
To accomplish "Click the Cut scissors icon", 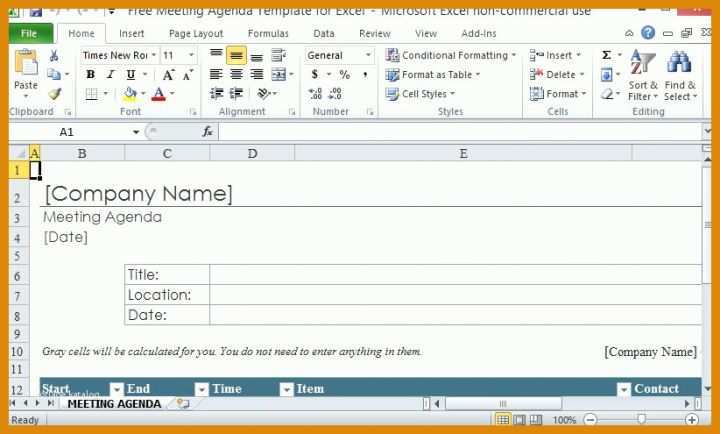I will (x=54, y=56).
